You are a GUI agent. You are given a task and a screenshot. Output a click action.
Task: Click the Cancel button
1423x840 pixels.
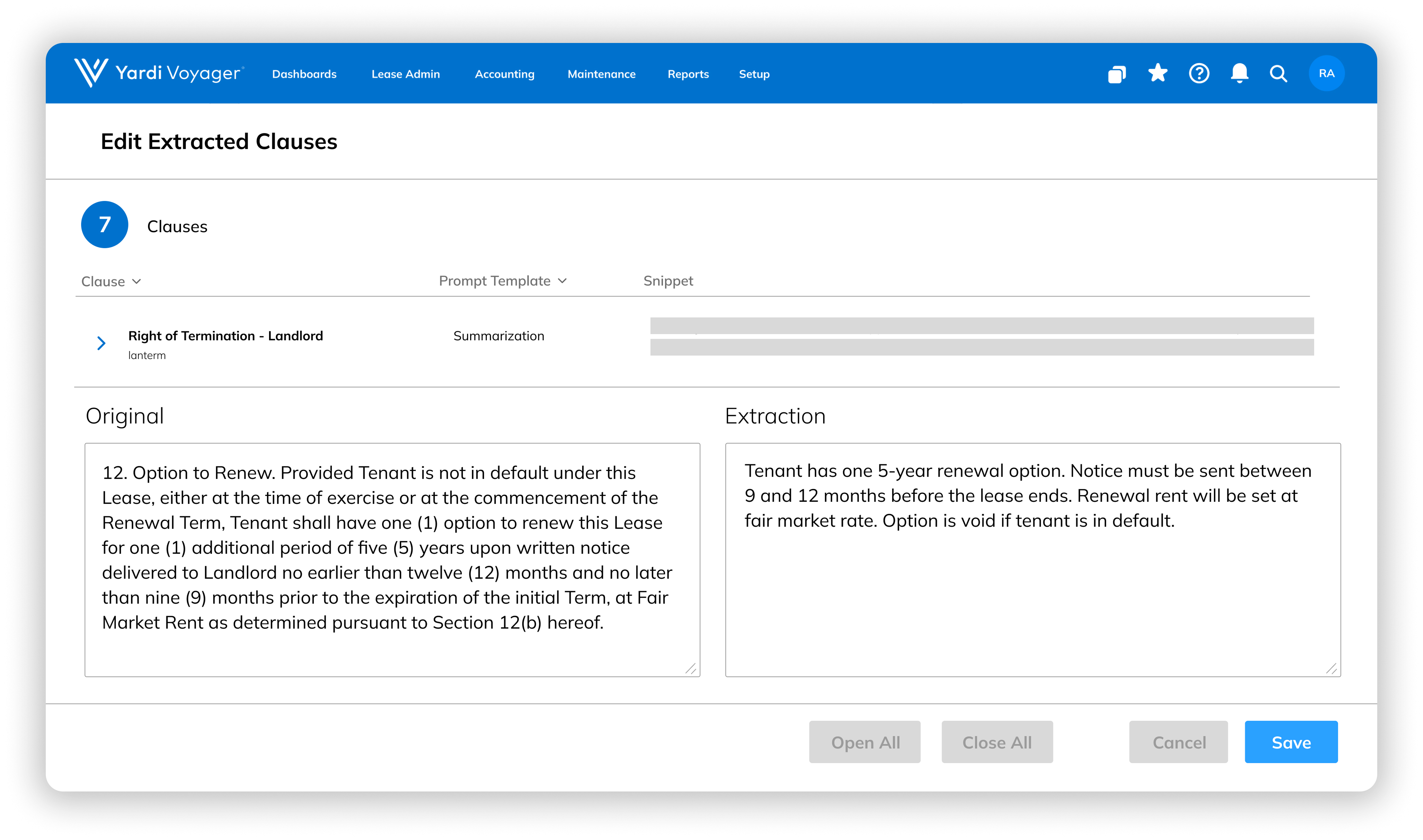pyautogui.click(x=1178, y=742)
